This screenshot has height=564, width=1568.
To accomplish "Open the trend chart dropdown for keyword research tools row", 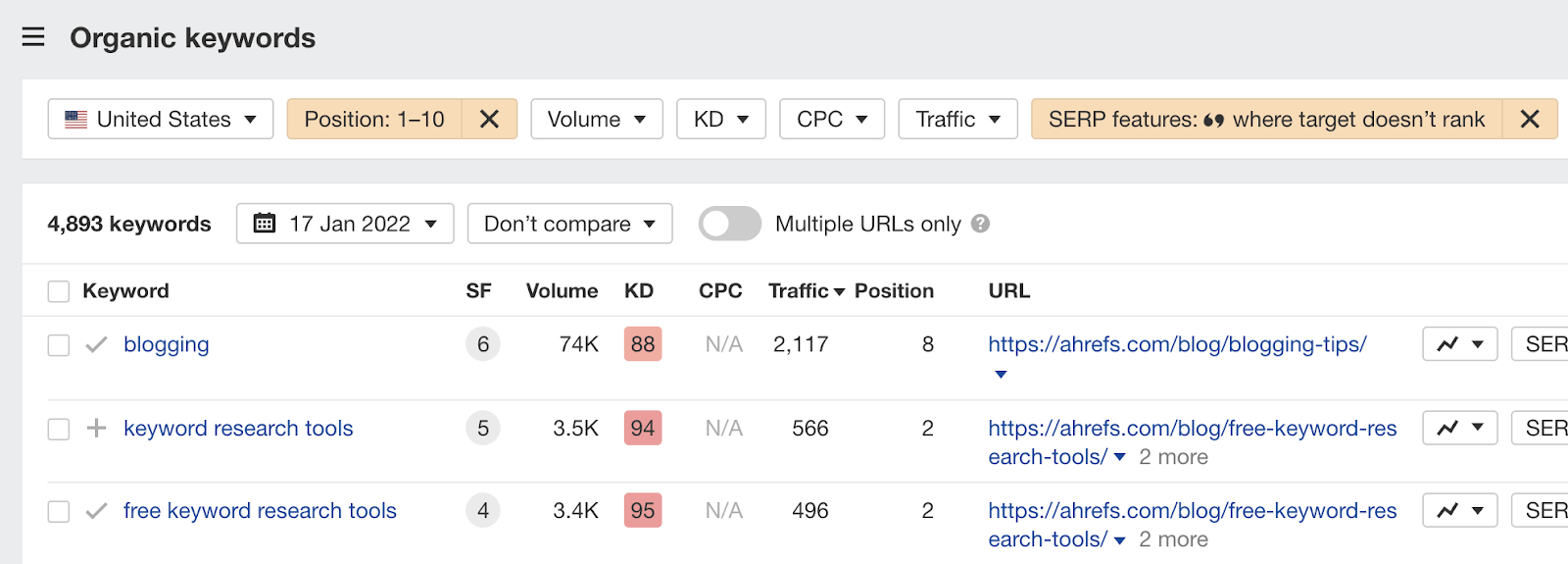I will pyautogui.click(x=1460, y=428).
